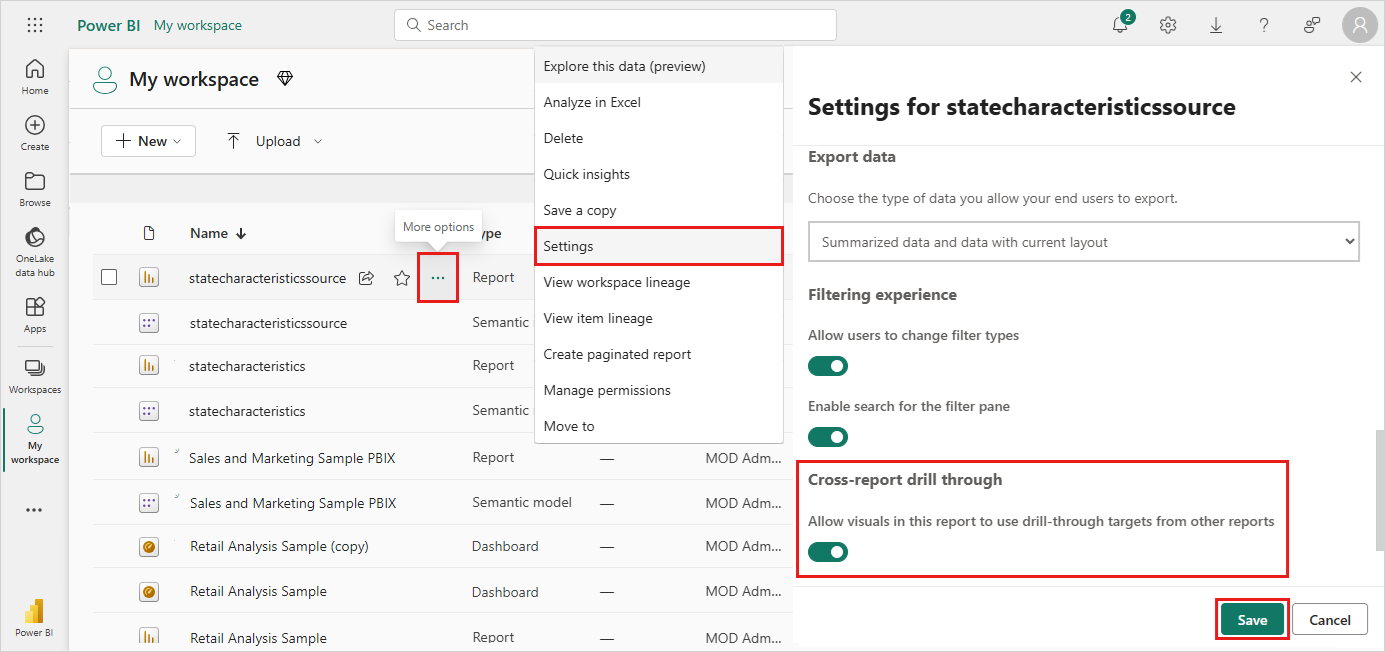Select Quick insights menu item
This screenshot has width=1385, height=652.
click(659, 174)
